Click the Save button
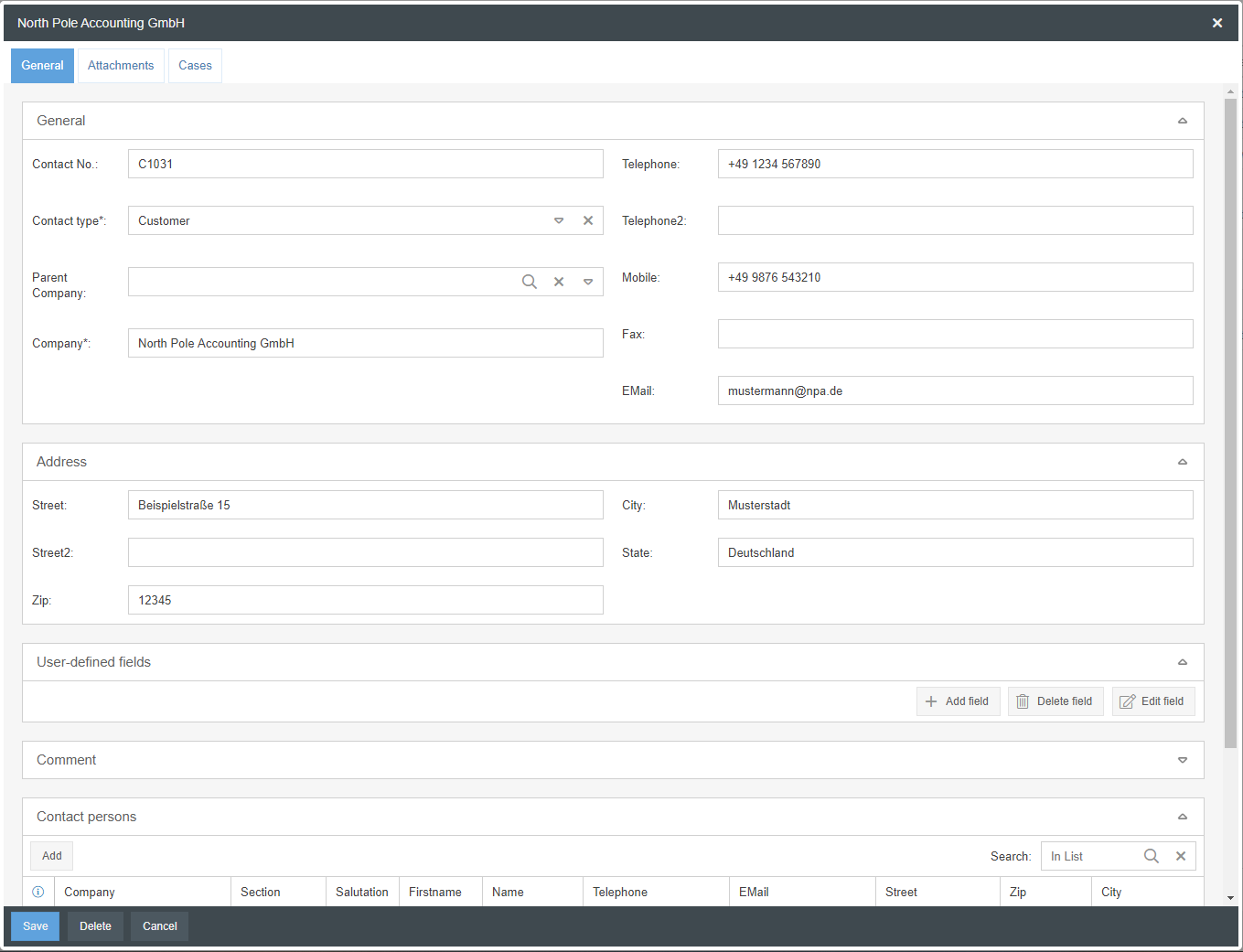 coord(36,926)
